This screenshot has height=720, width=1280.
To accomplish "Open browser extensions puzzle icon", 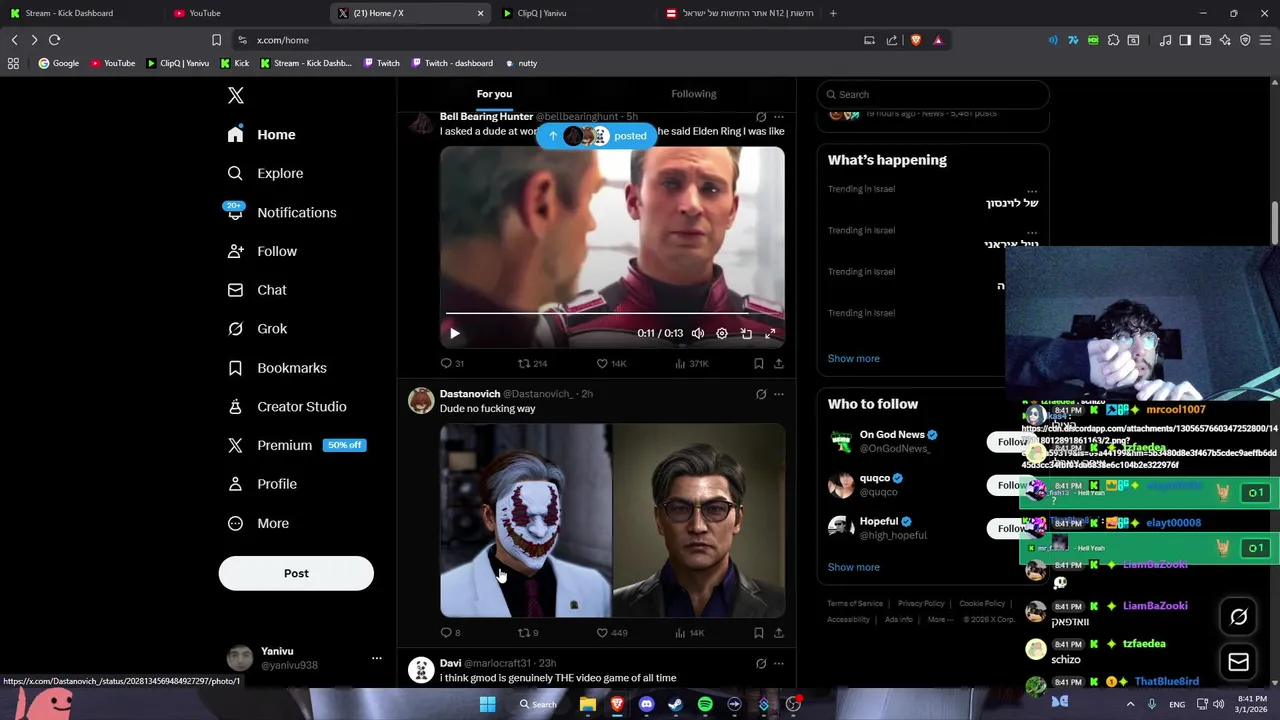I will pyautogui.click(x=1113, y=40).
